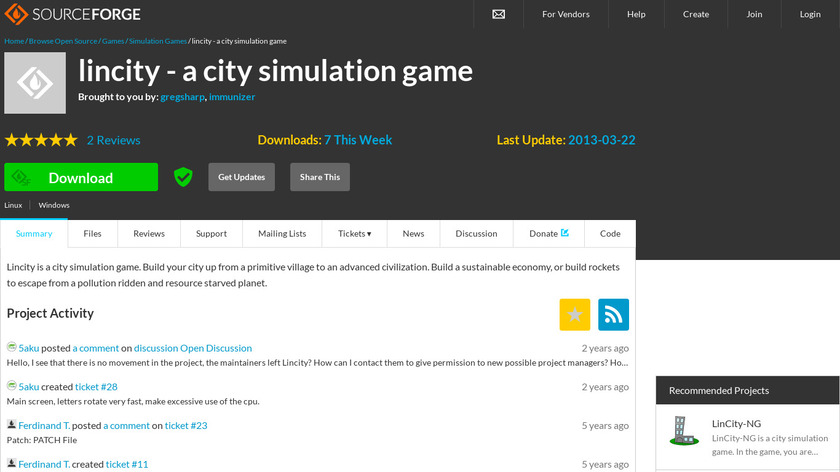840x472 pixels.
Task: Click the Donate tab
Action: pos(549,234)
